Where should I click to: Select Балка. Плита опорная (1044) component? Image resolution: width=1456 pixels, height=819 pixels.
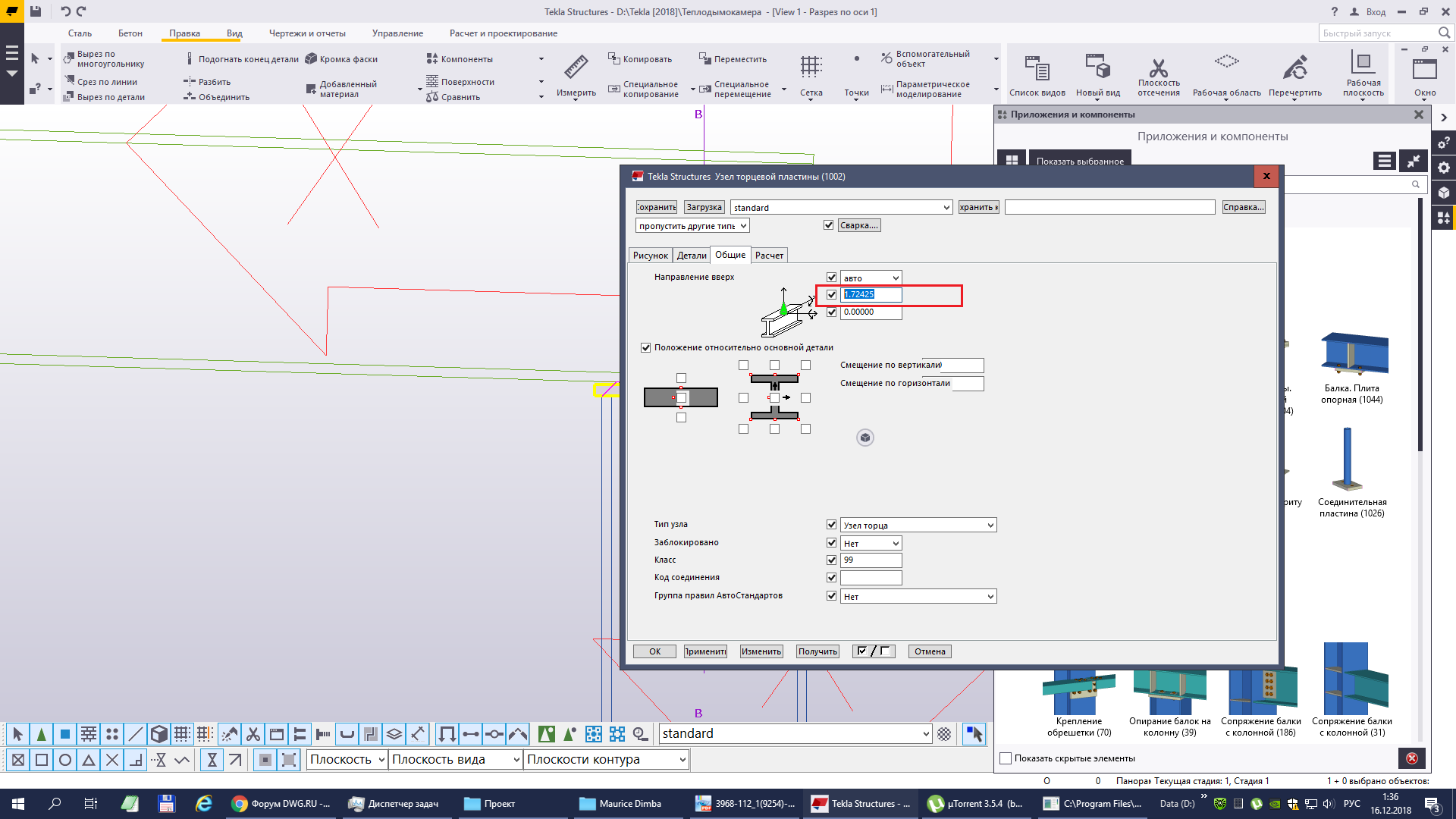pos(1352,369)
